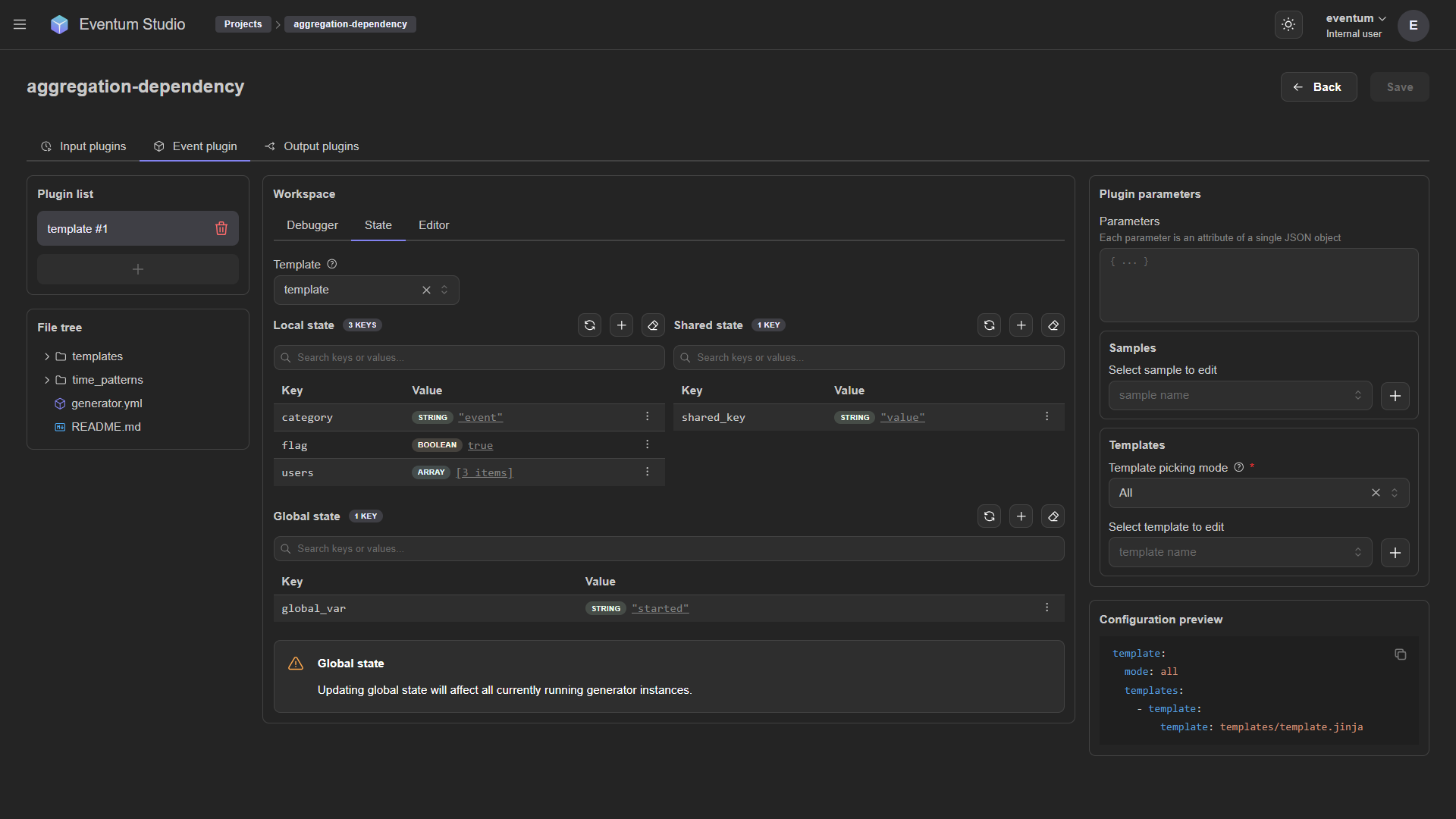Add a new plugin with plus button
Viewport: 1456px width, 819px height.
coord(138,269)
